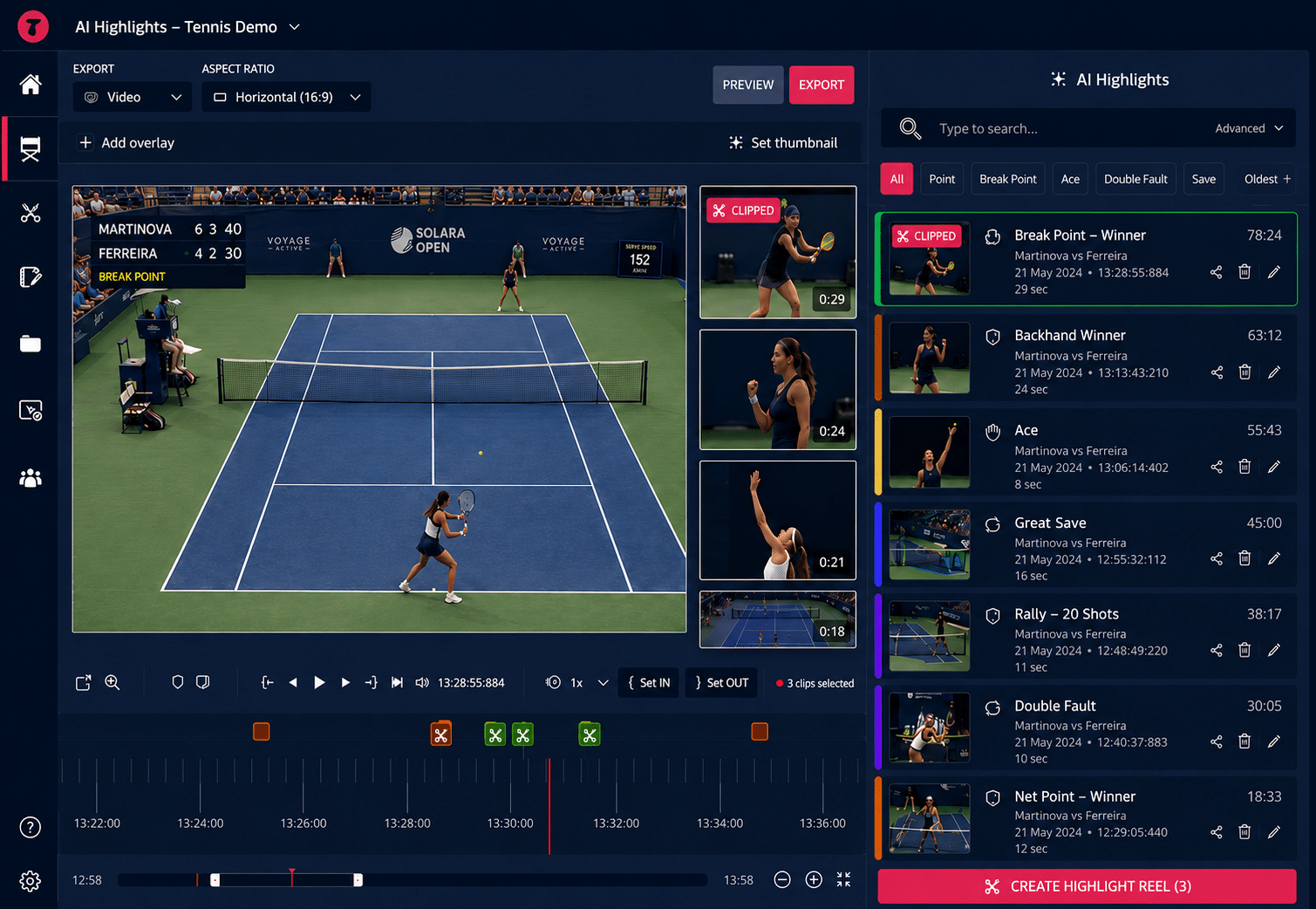The image size is (1316, 909).
Task: Click the PREVIEW button
Action: pyautogui.click(x=748, y=85)
